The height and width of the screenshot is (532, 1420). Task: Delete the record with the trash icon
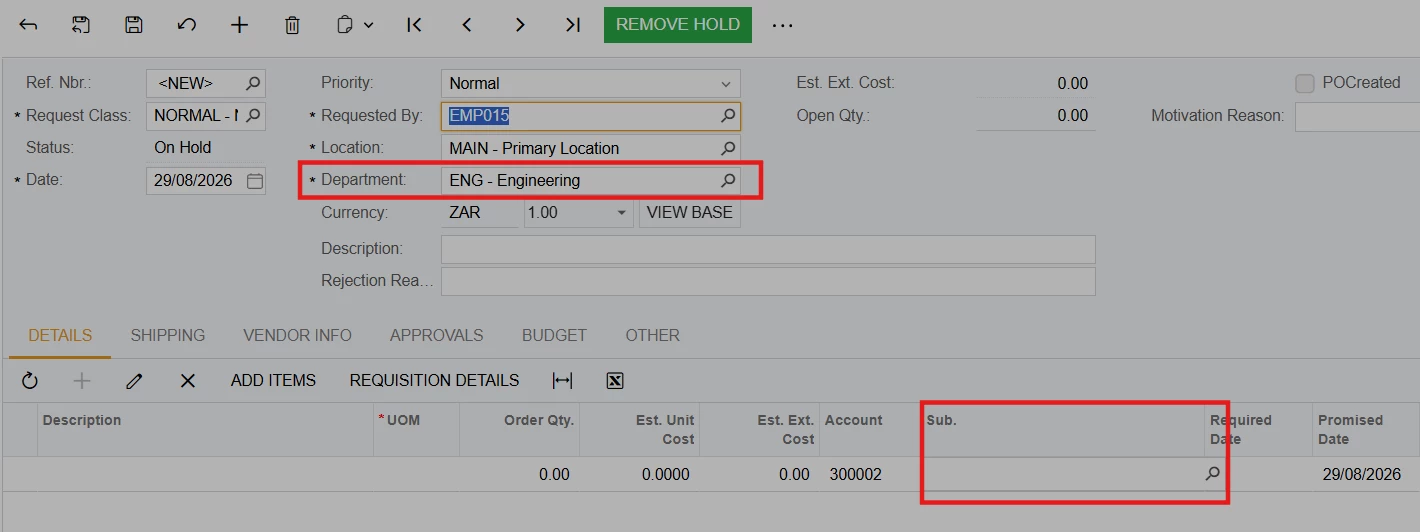(292, 25)
